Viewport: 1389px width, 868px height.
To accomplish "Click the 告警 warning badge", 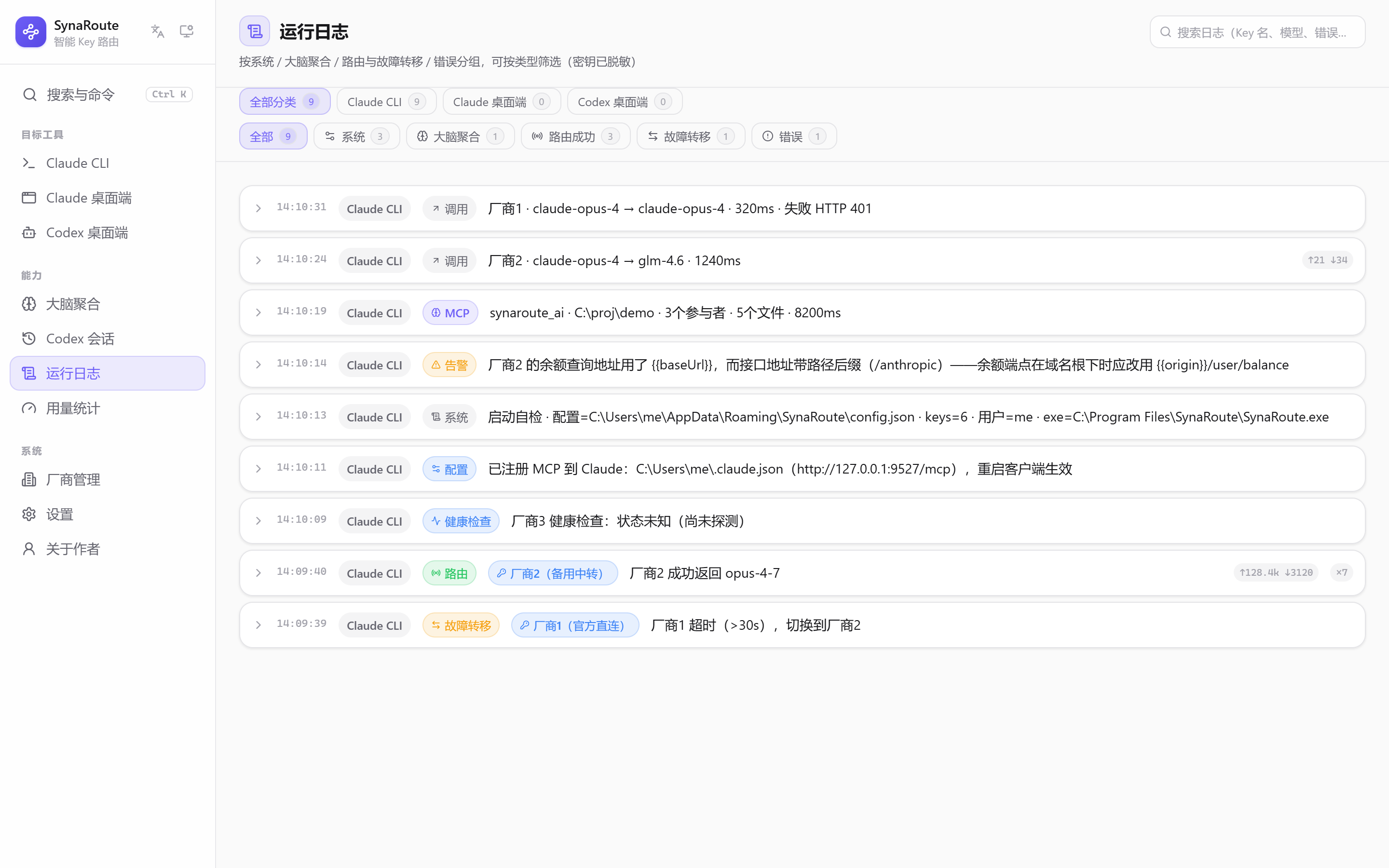I will point(449,365).
